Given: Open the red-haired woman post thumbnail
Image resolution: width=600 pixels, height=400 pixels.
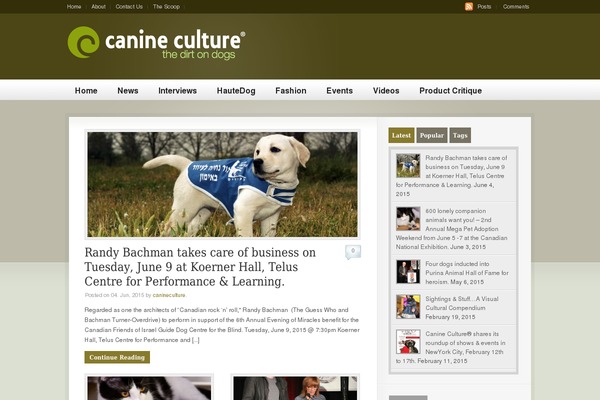Looking at the screenshot, I should point(295,388).
